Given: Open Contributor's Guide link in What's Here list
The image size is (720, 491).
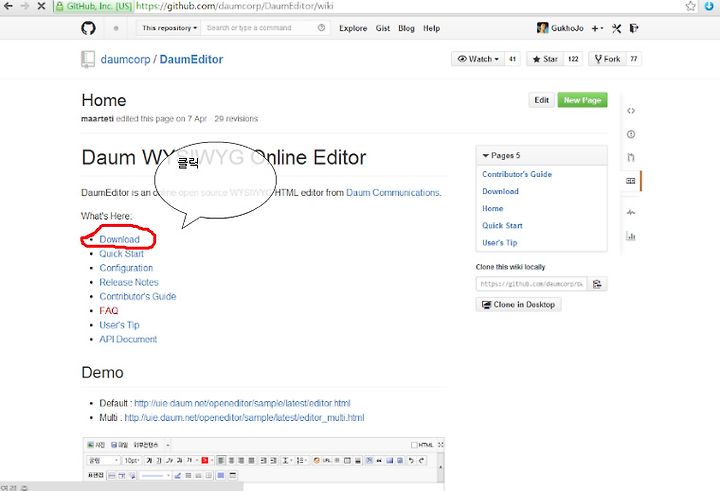Looking at the screenshot, I should pos(138,296).
